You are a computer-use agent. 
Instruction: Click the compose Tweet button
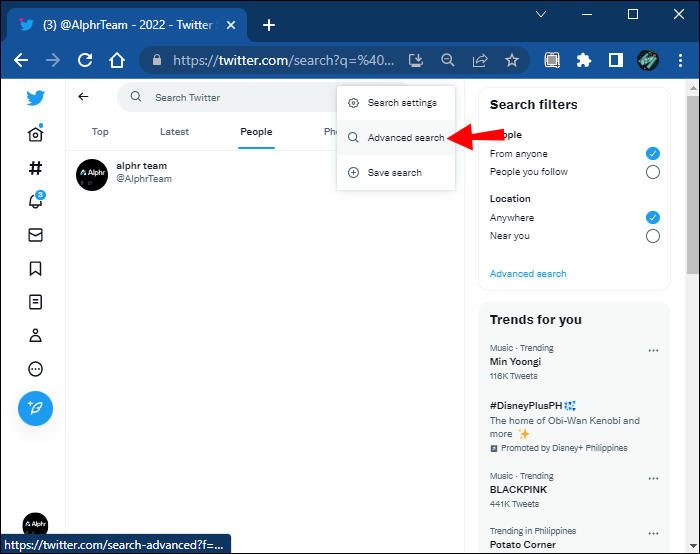(35, 408)
